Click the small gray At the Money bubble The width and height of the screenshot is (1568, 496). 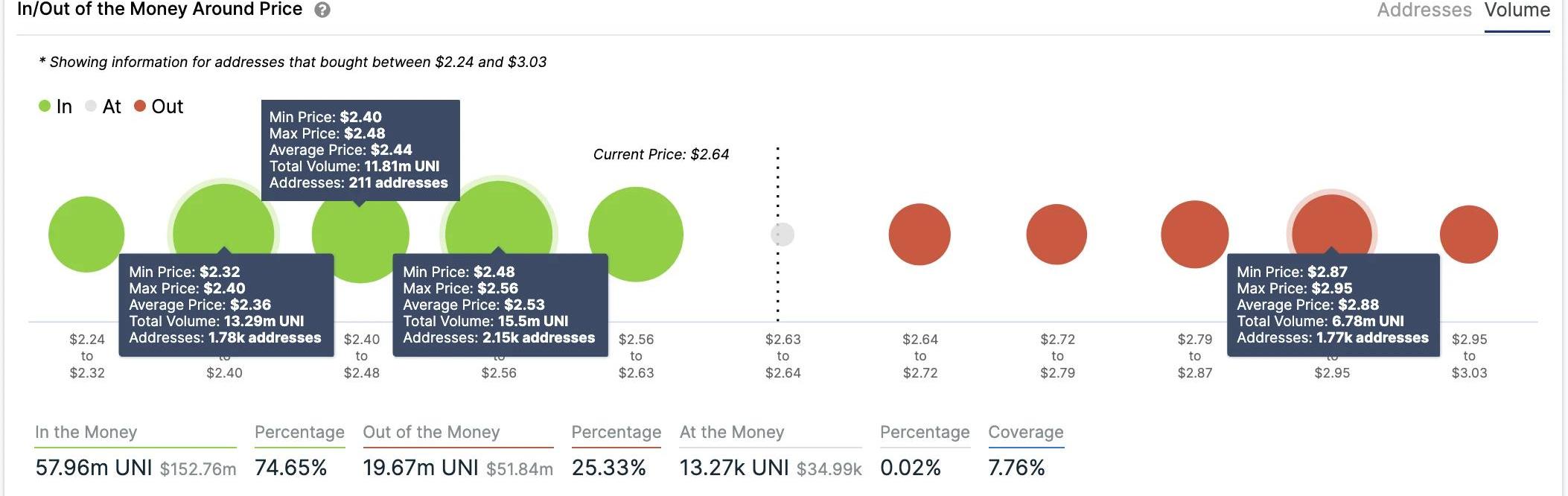[783, 234]
